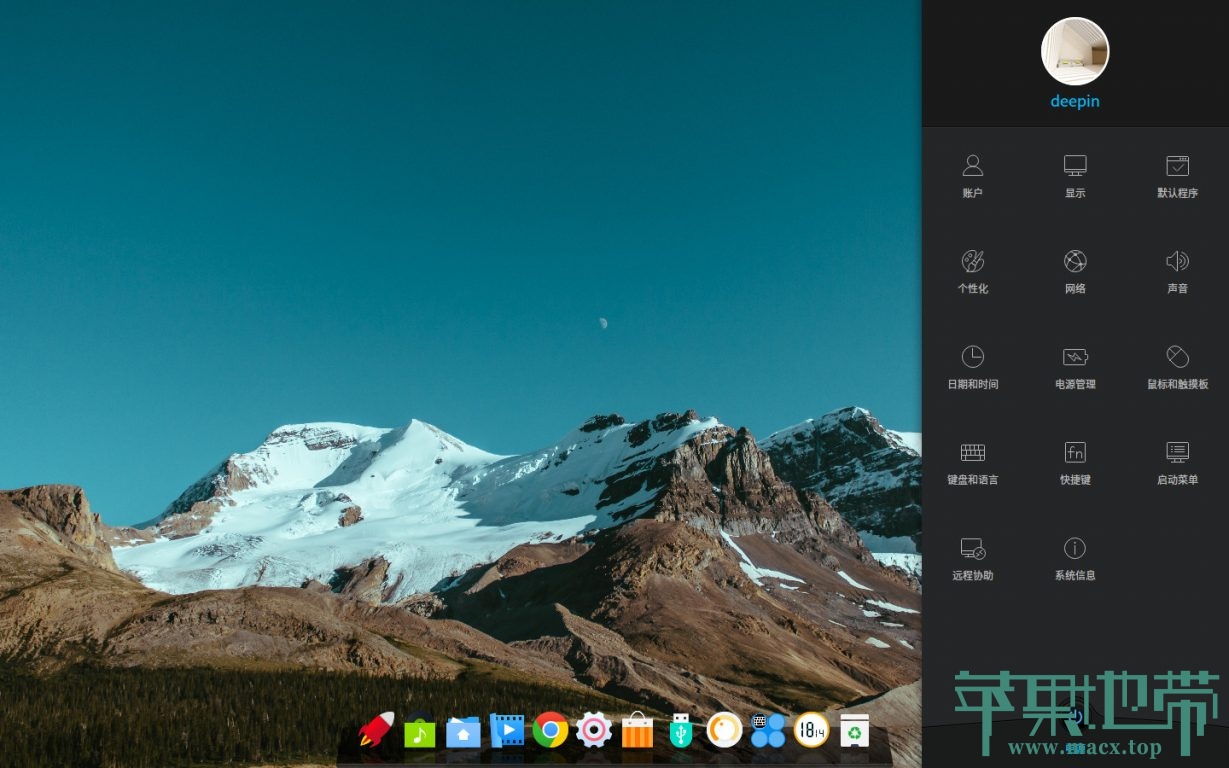Open the rocket Launcher in the dock
Screen dimensions: 1229x768
pyautogui.click(x=376, y=730)
